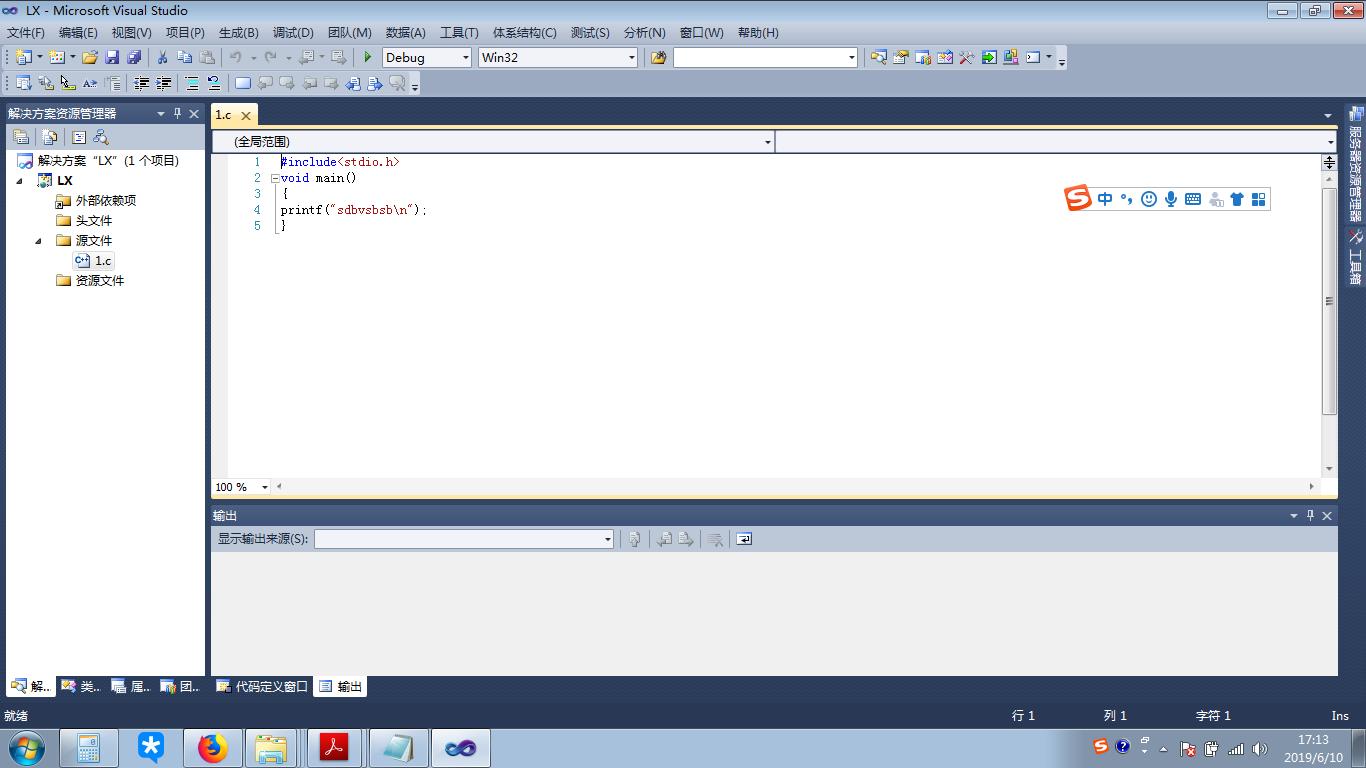Open the 编辑(E) menu

pyautogui.click(x=78, y=32)
